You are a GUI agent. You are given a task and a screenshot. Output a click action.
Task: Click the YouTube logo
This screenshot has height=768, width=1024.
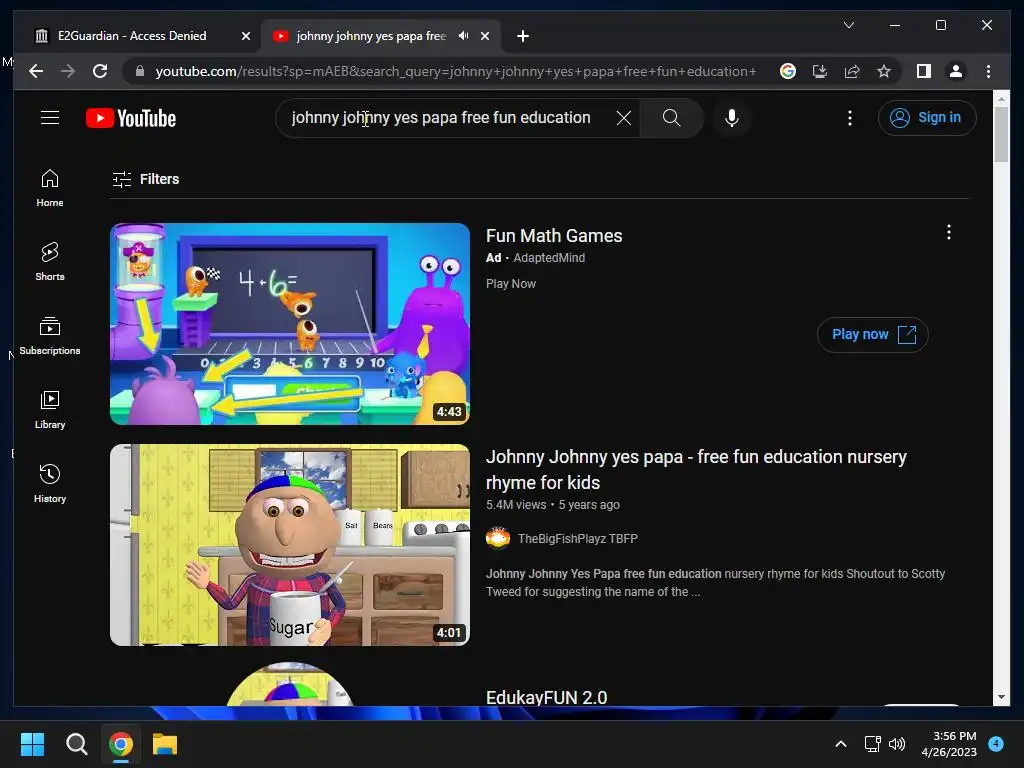[x=131, y=118]
